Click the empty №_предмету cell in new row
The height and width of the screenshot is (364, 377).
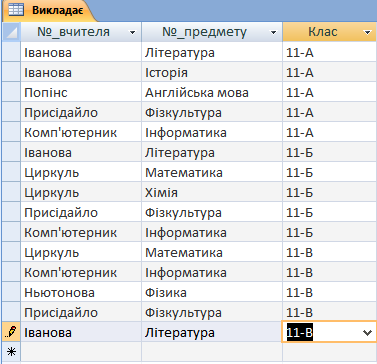pos(212,352)
